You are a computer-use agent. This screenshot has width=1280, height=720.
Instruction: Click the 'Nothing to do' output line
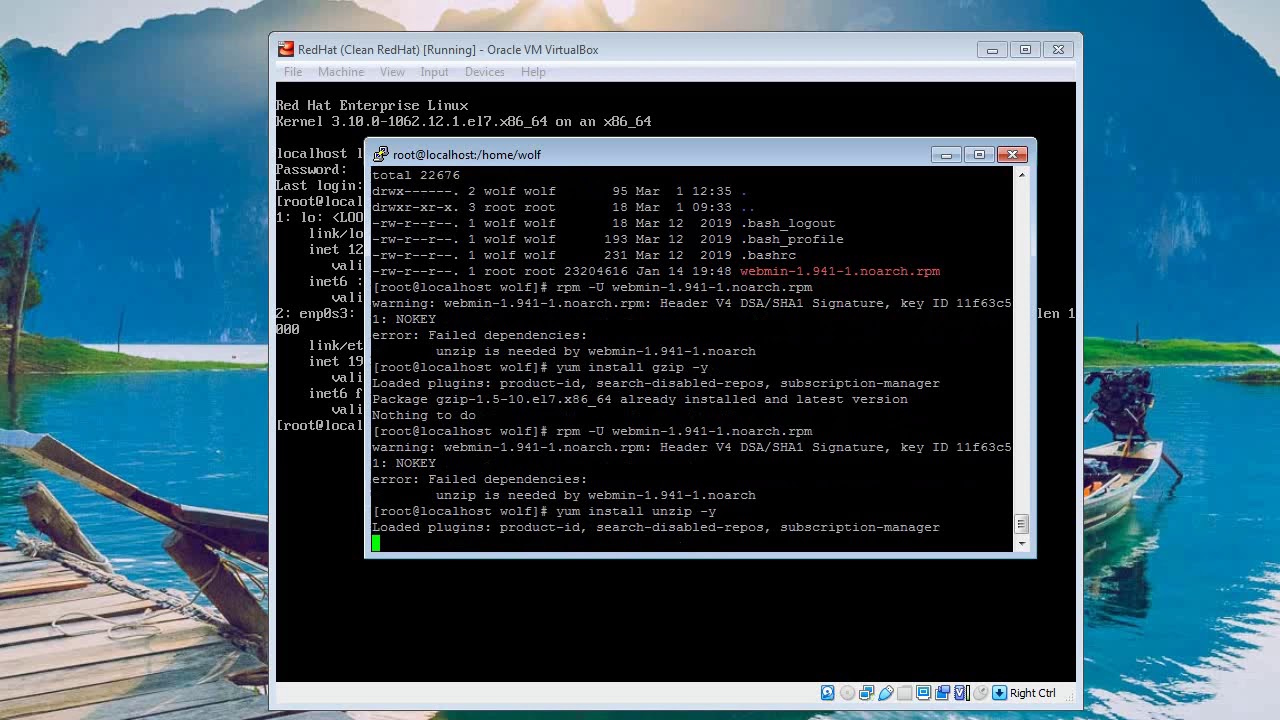click(x=424, y=415)
